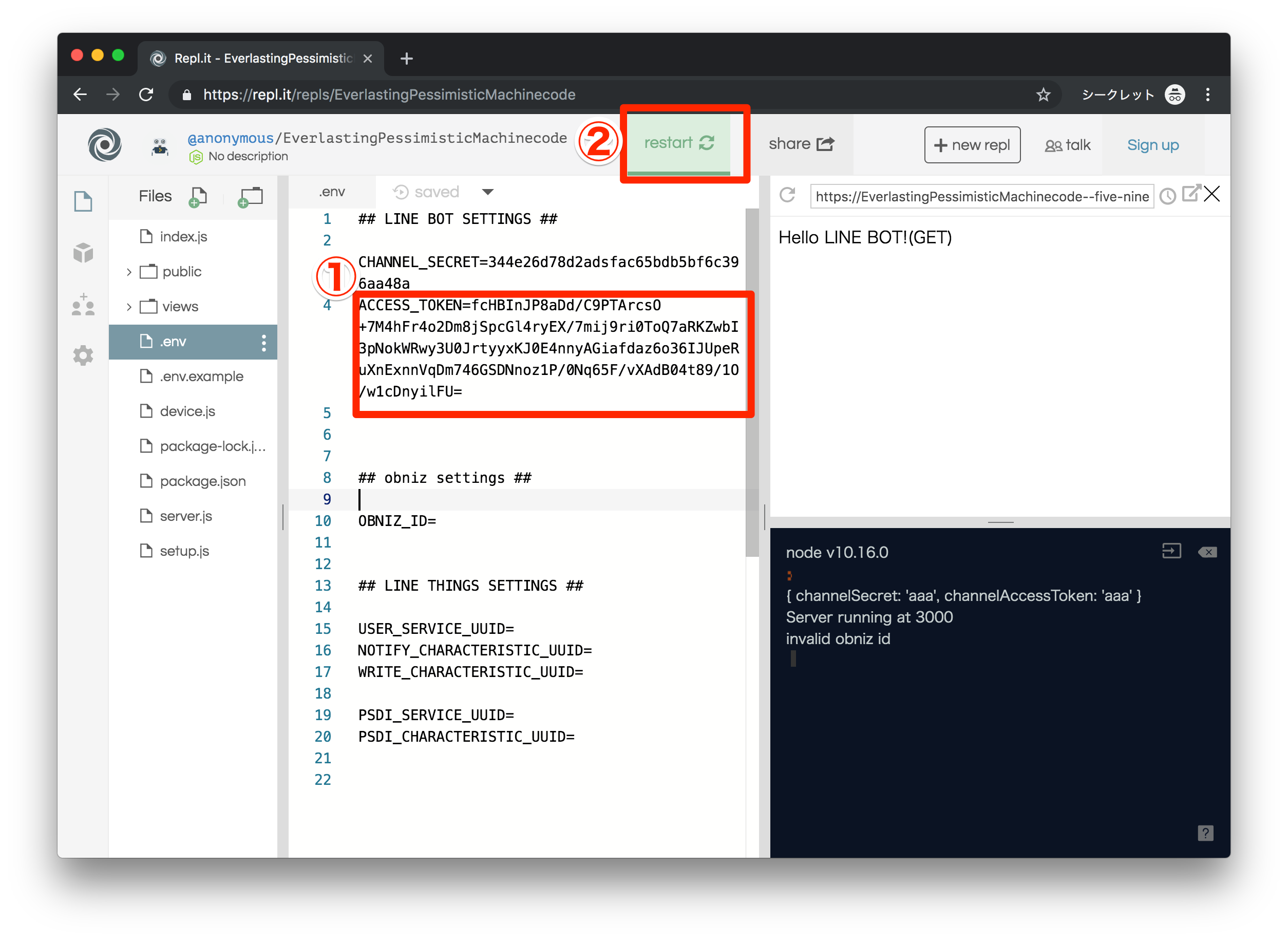Open preview in a new tab icon
Screen dimensions: 1288x940
pyautogui.click(x=1191, y=194)
